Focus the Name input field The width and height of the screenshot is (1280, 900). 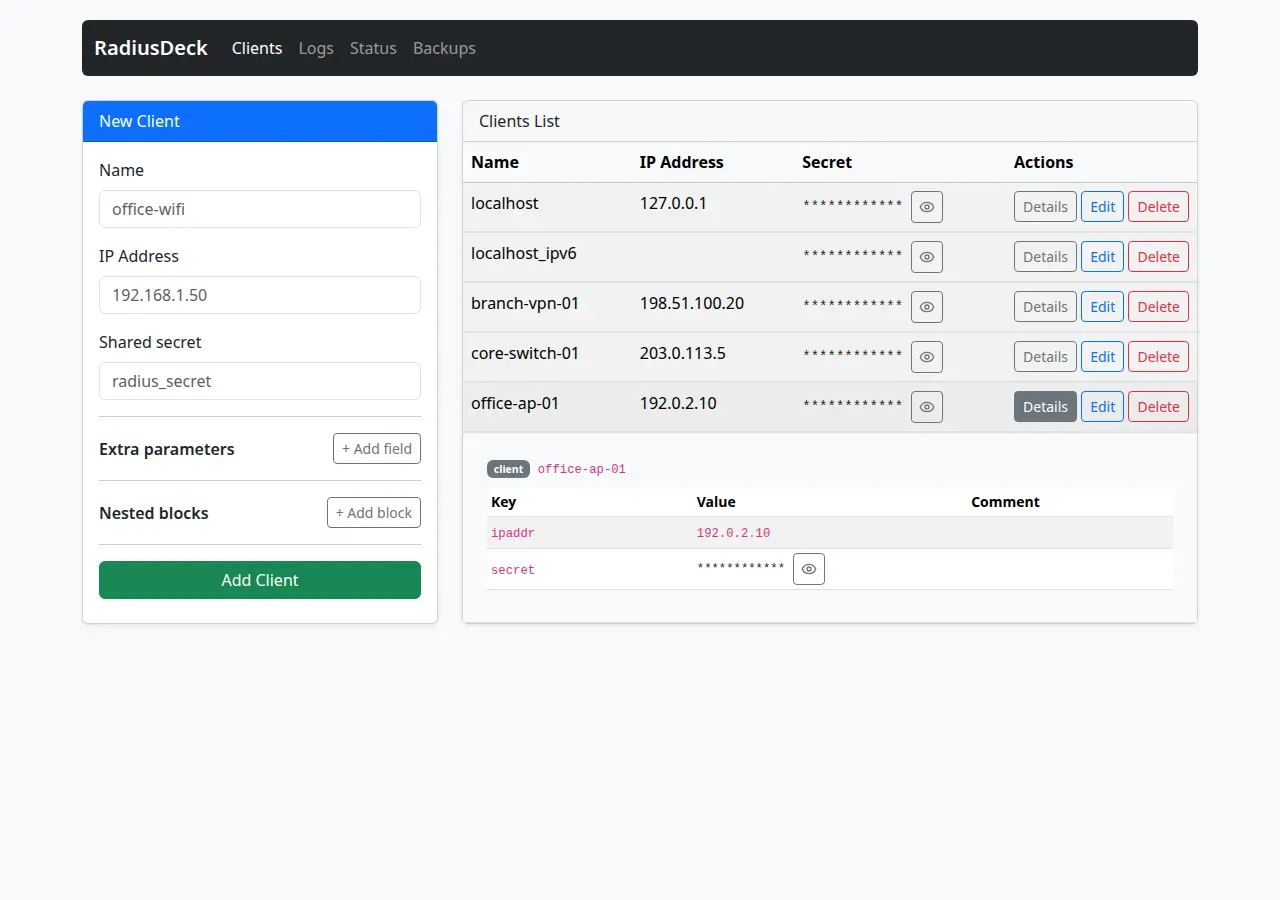point(260,209)
